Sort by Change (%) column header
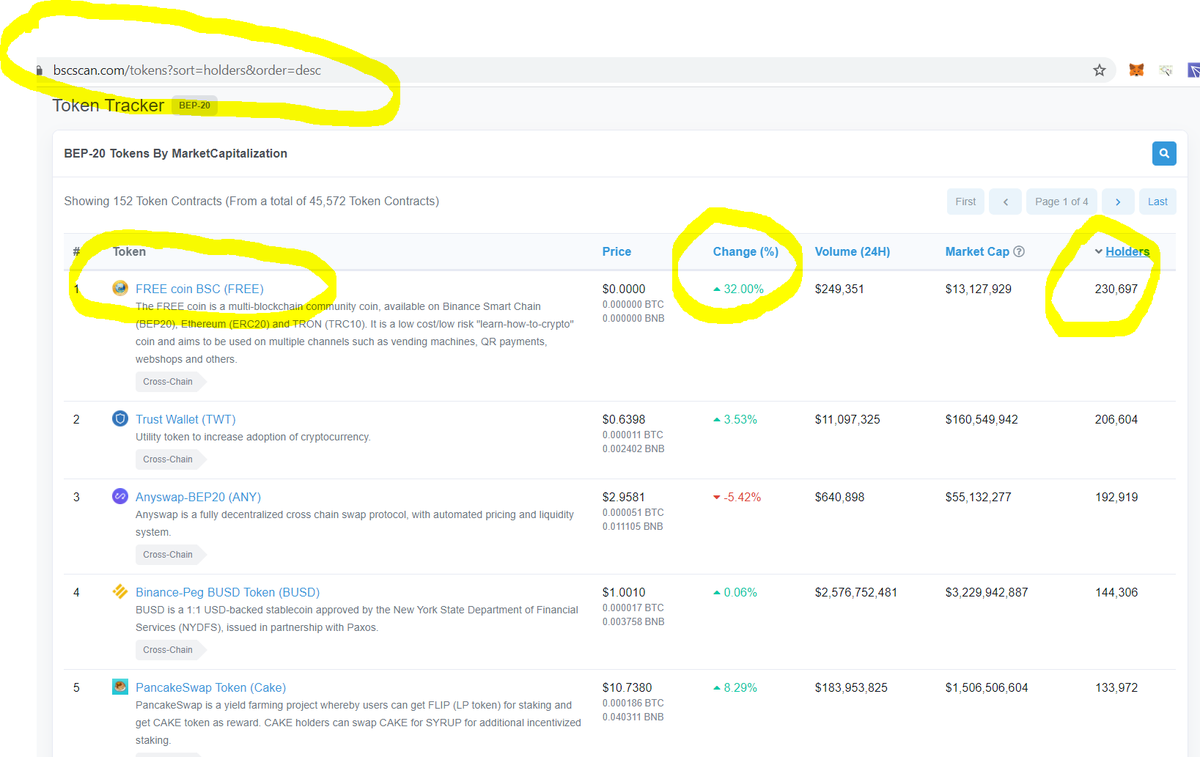 pyautogui.click(x=745, y=252)
